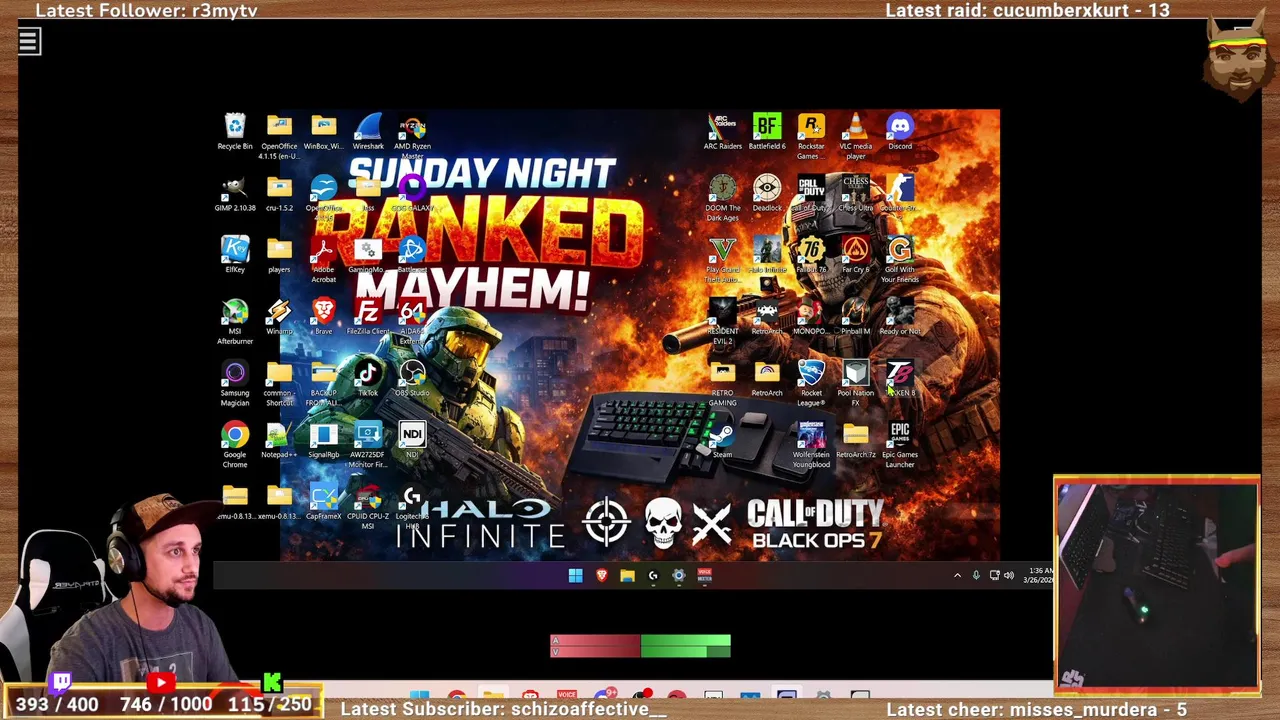The height and width of the screenshot is (720, 1280).
Task: Open the players folder on desktop
Action: [x=279, y=255]
